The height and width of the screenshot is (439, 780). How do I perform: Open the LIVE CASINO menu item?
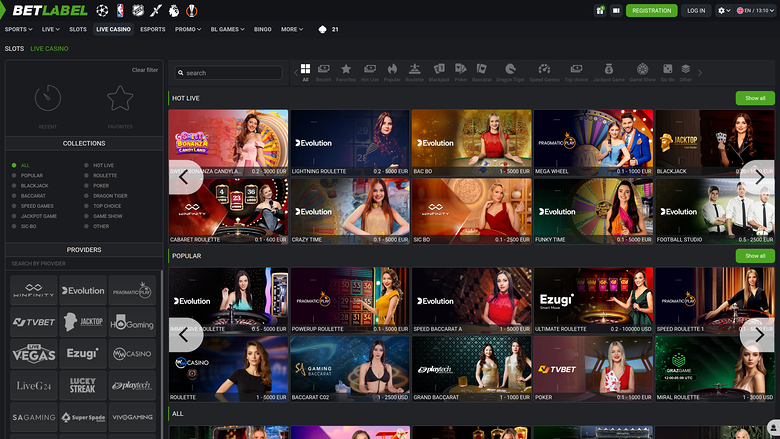click(113, 29)
